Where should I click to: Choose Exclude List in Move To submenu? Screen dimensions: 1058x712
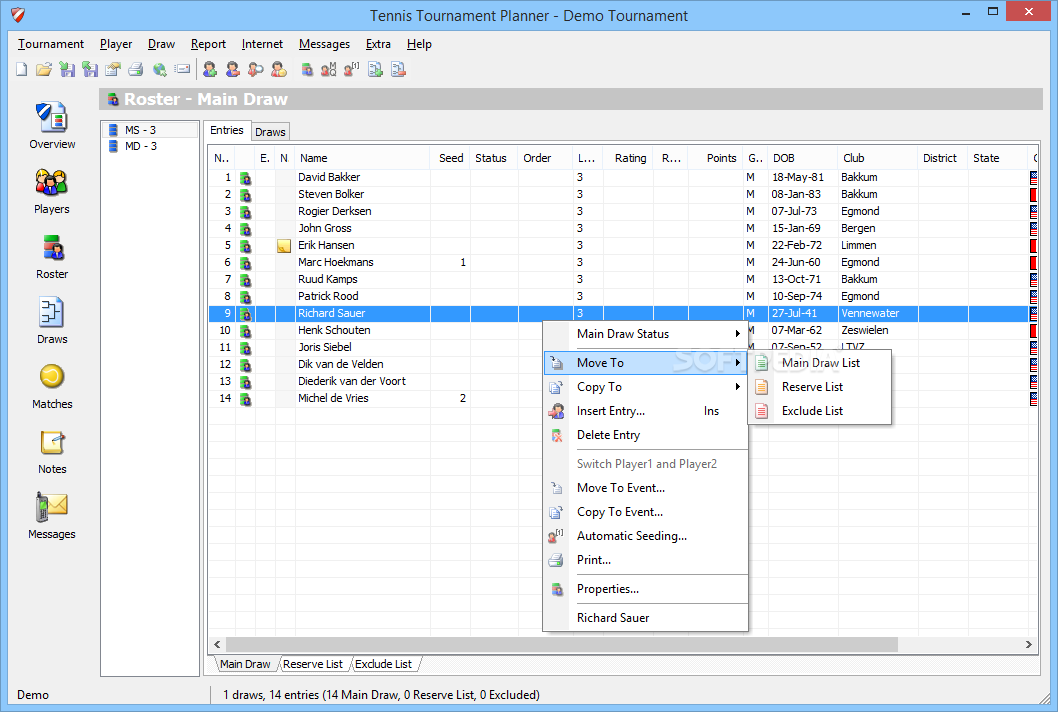(819, 411)
